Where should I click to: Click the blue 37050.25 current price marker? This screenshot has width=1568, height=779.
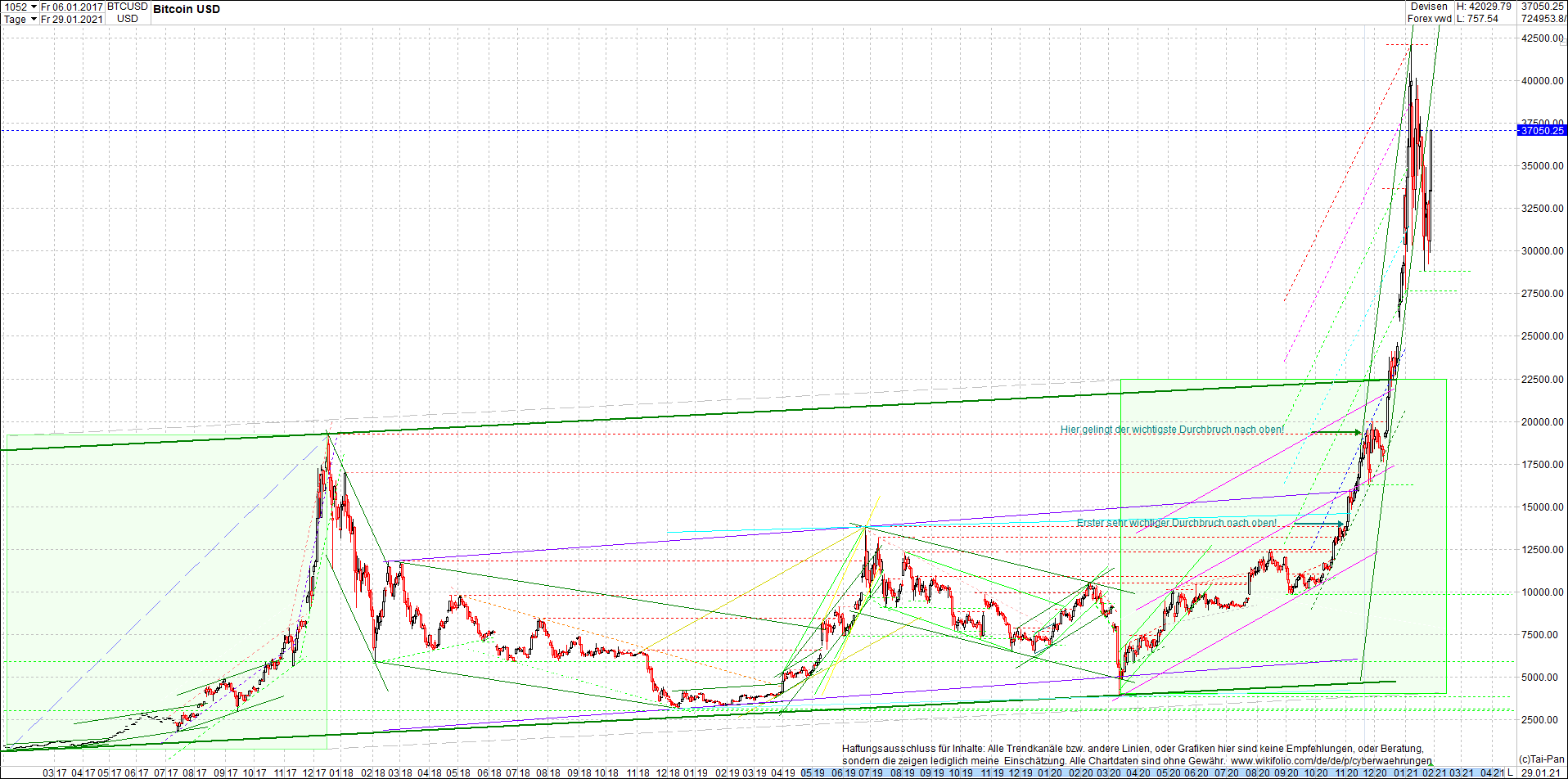pyautogui.click(x=1541, y=130)
